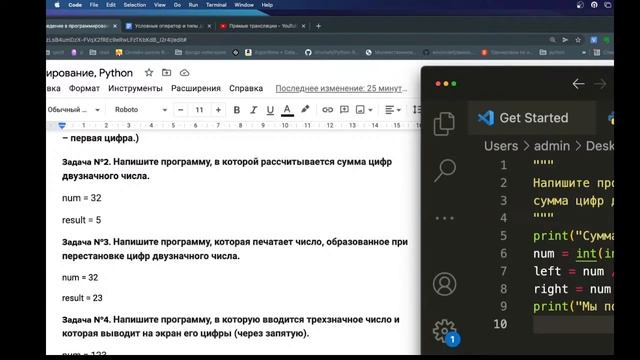The width and height of the screenshot is (640, 360).
Task: Click the admin breadcrumb in VS Code
Action: (552, 146)
